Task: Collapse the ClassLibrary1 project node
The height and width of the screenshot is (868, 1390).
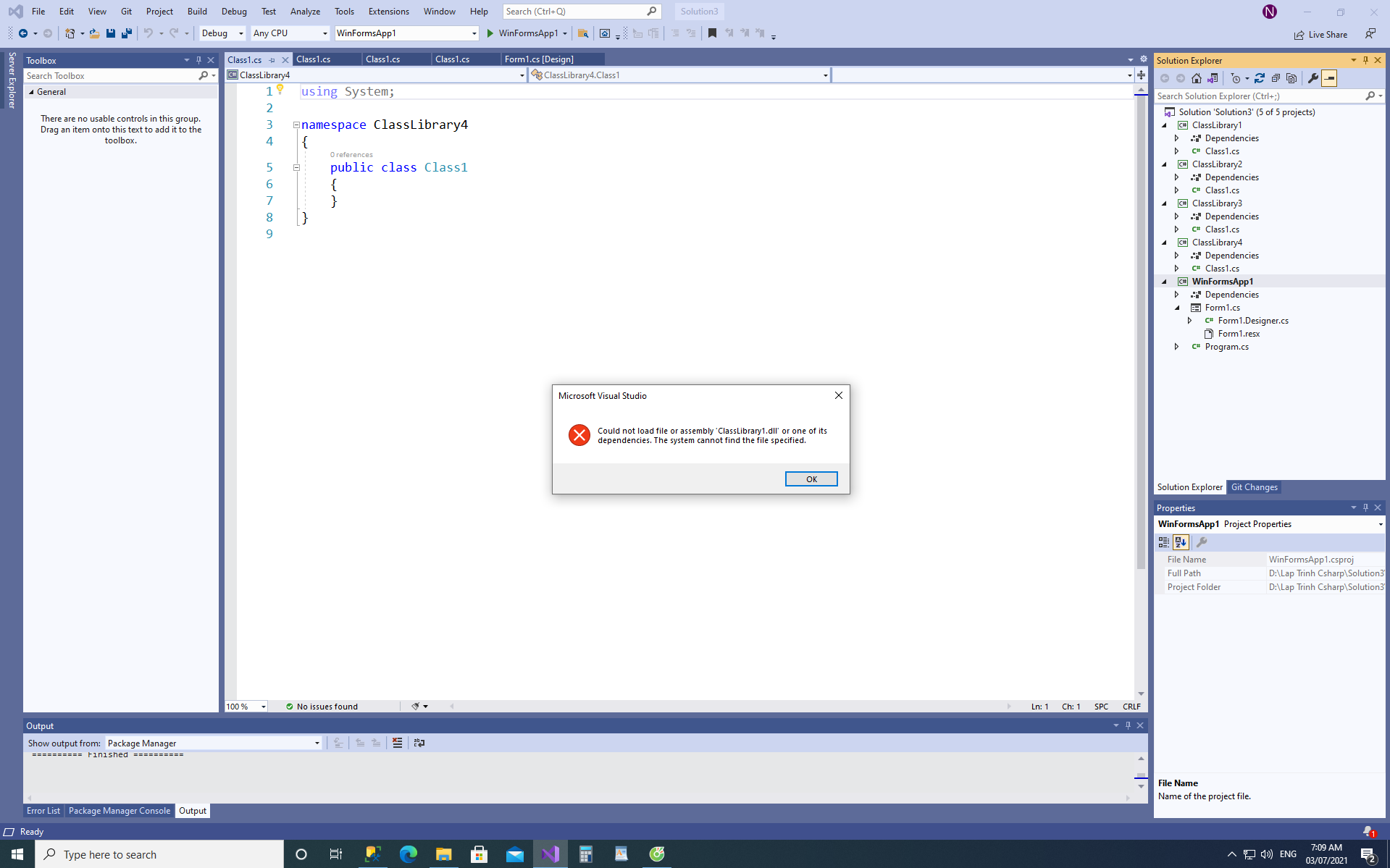Action: (1165, 125)
